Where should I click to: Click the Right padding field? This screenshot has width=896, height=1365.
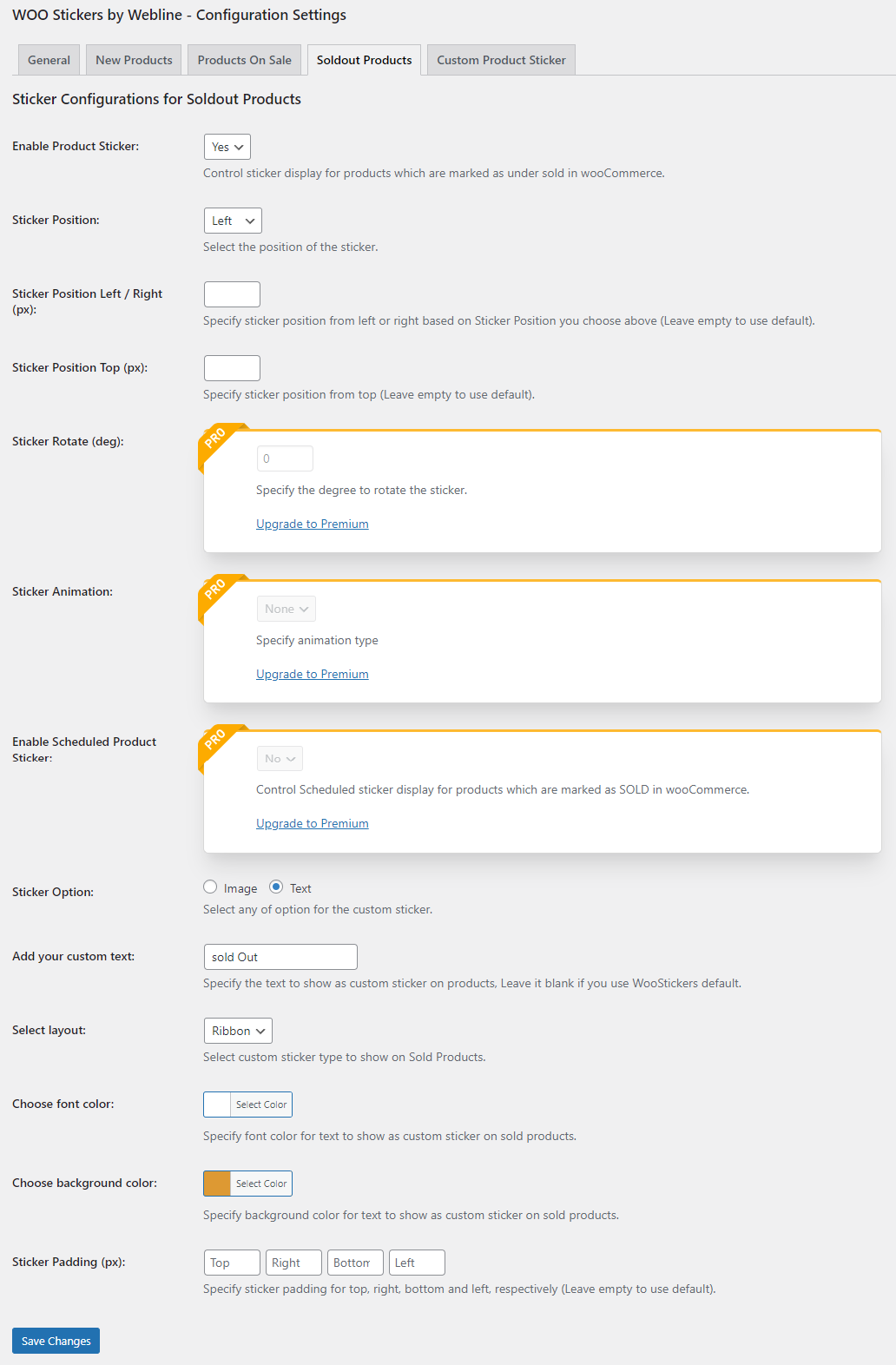tap(293, 1263)
